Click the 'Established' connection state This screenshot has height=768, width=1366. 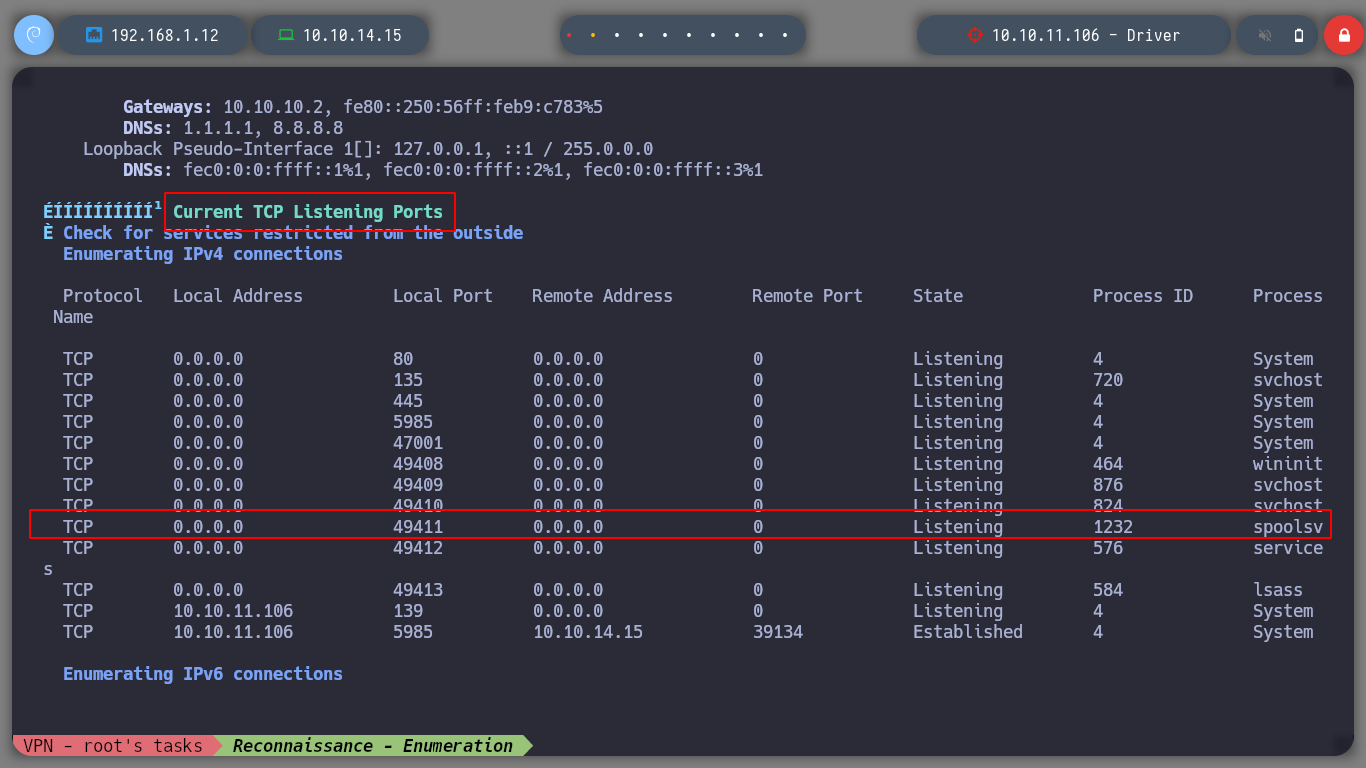pos(968,632)
